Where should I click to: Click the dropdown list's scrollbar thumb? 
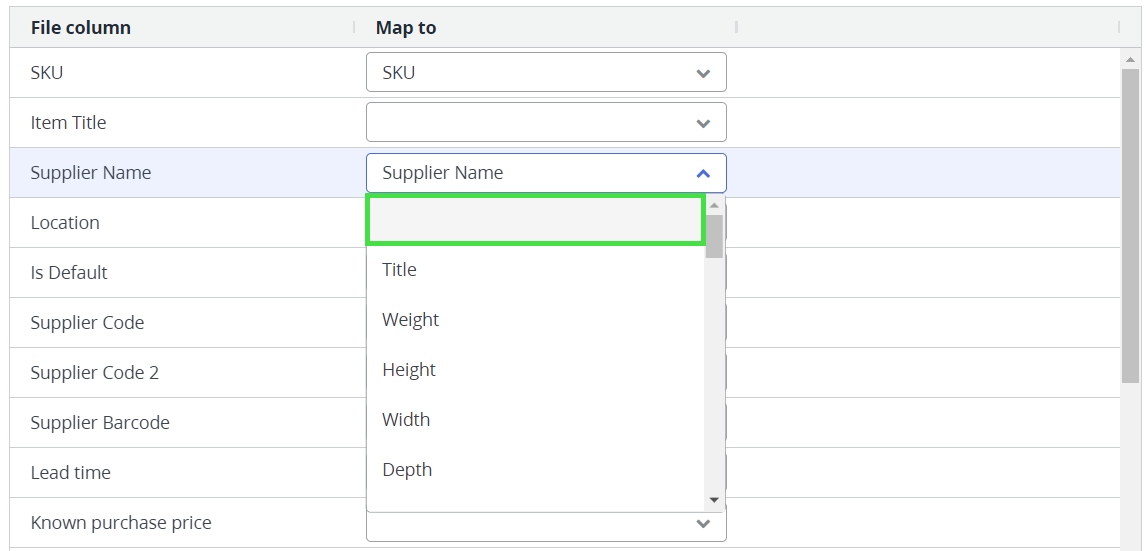click(x=714, y=236)
